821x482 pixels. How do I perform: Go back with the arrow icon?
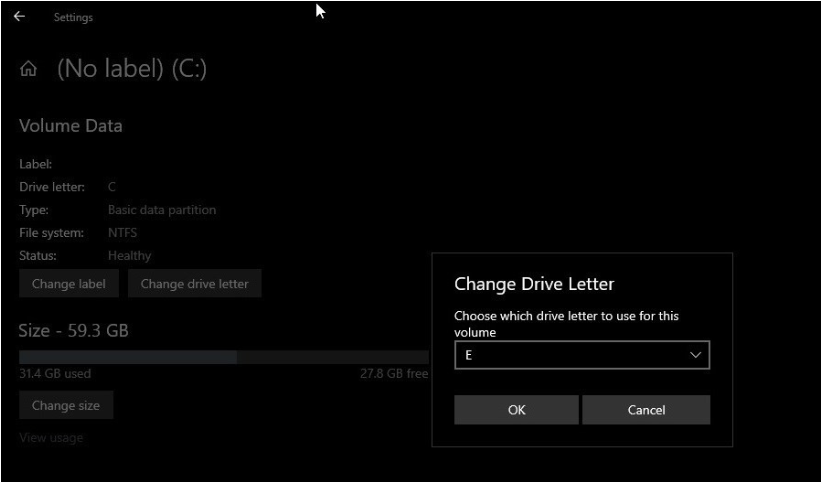pyautogui.click(x=19, y=17)
